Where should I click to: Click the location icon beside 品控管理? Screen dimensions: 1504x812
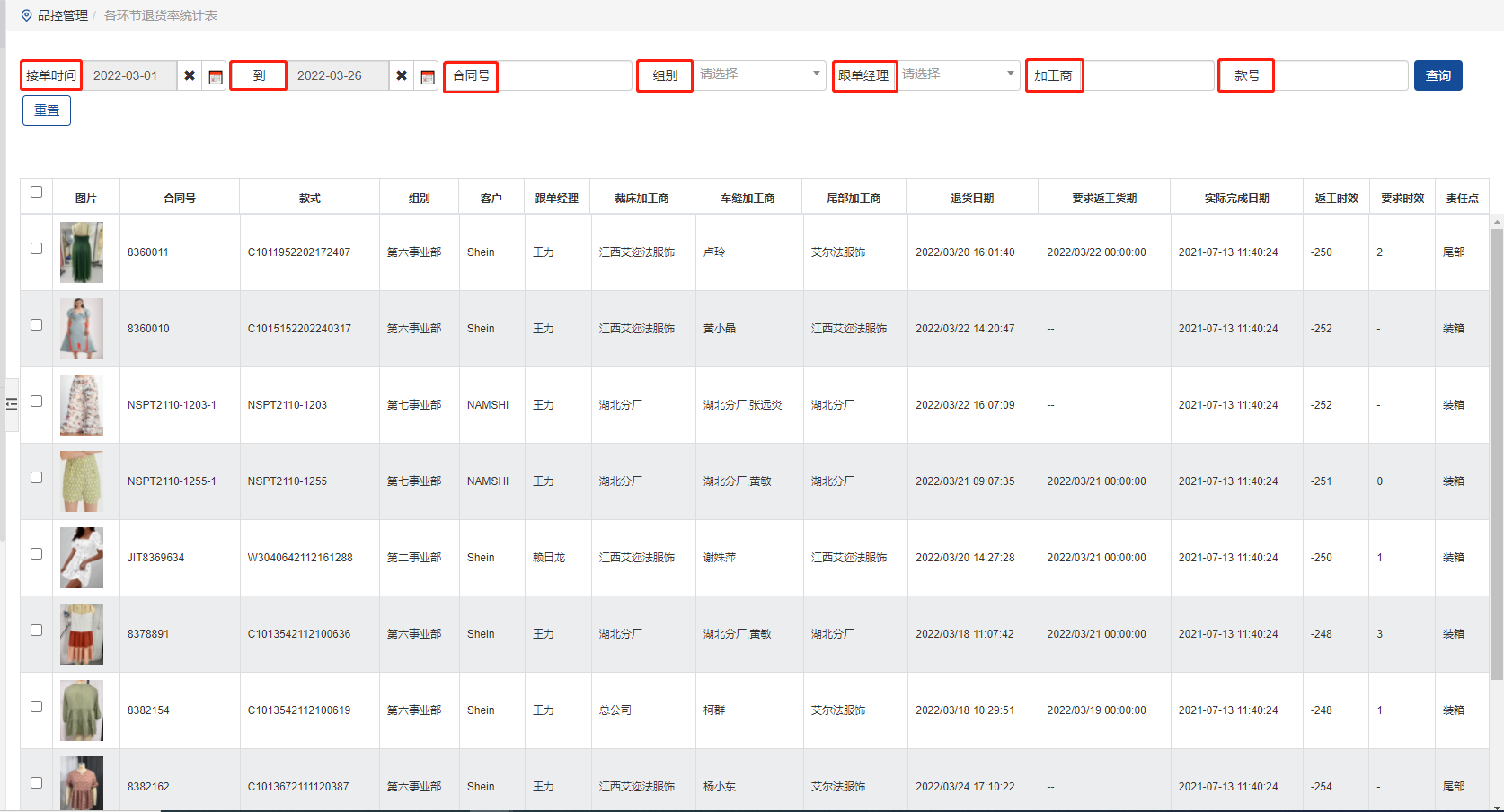[26, 15]
